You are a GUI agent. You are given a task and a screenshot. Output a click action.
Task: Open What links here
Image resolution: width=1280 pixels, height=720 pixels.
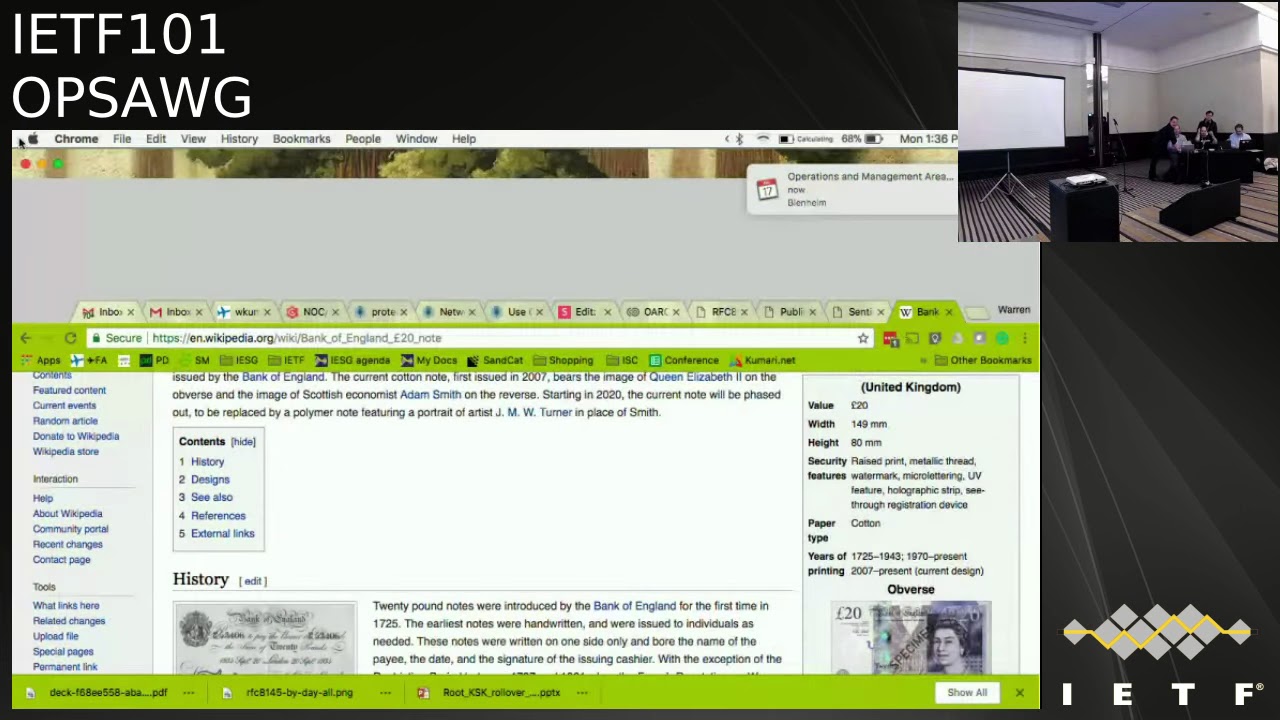point(66,605)
